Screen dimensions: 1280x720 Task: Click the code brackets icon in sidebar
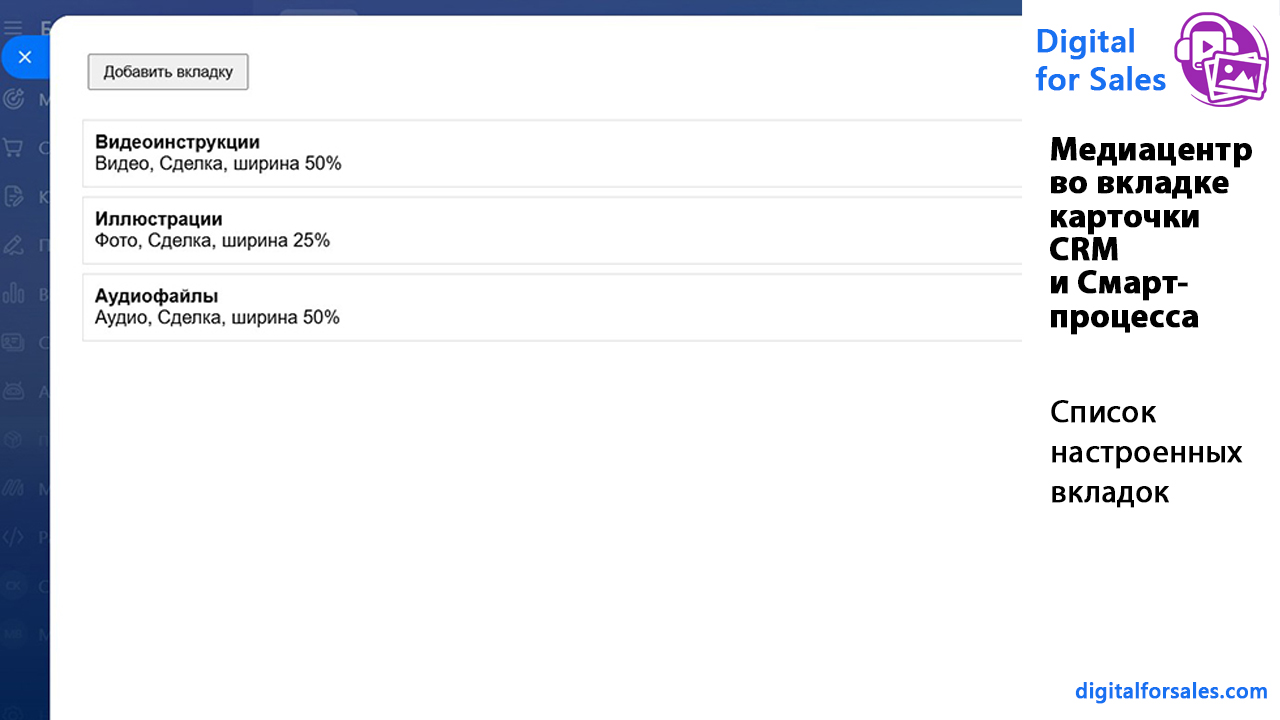(13, 537)
